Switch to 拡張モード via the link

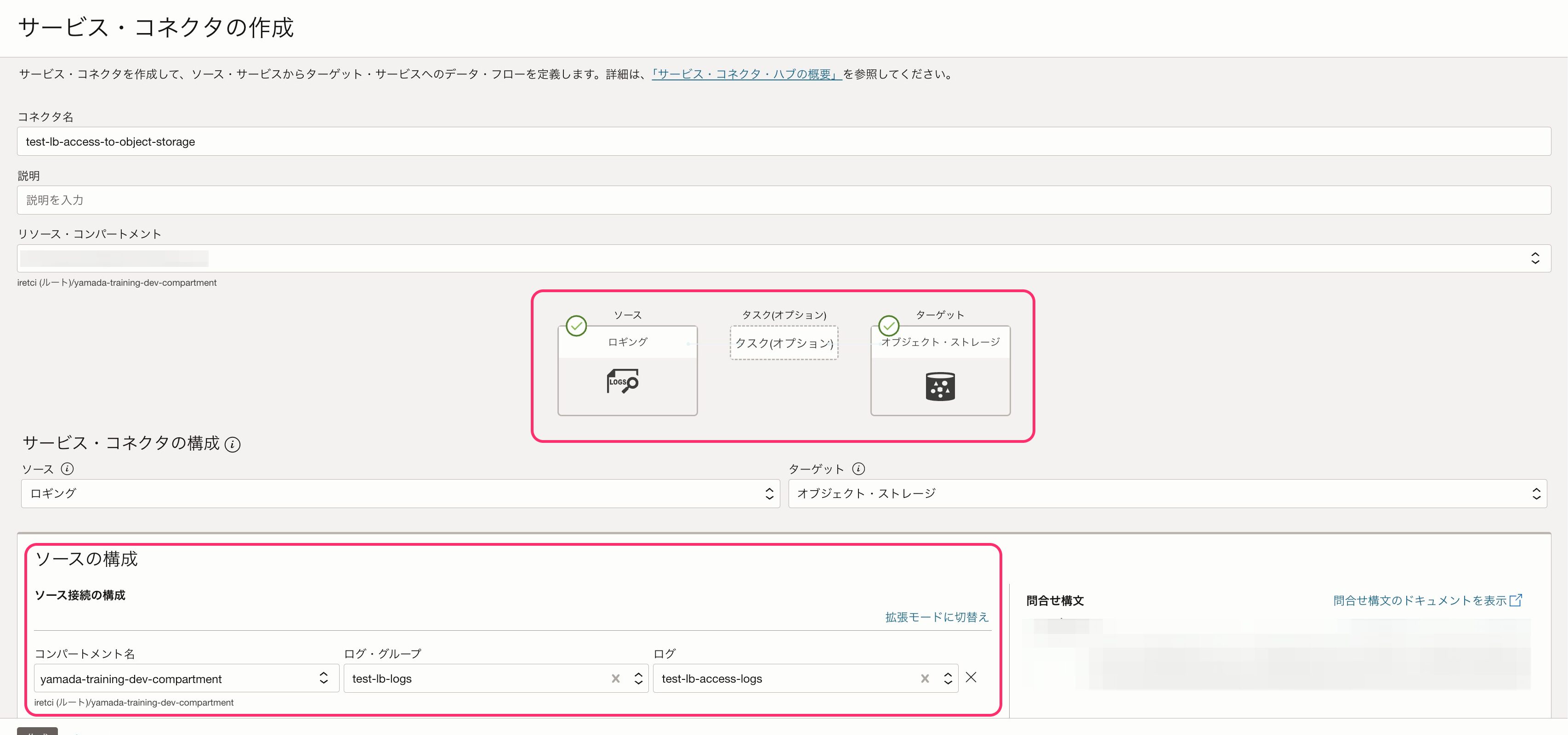[936, 616]
